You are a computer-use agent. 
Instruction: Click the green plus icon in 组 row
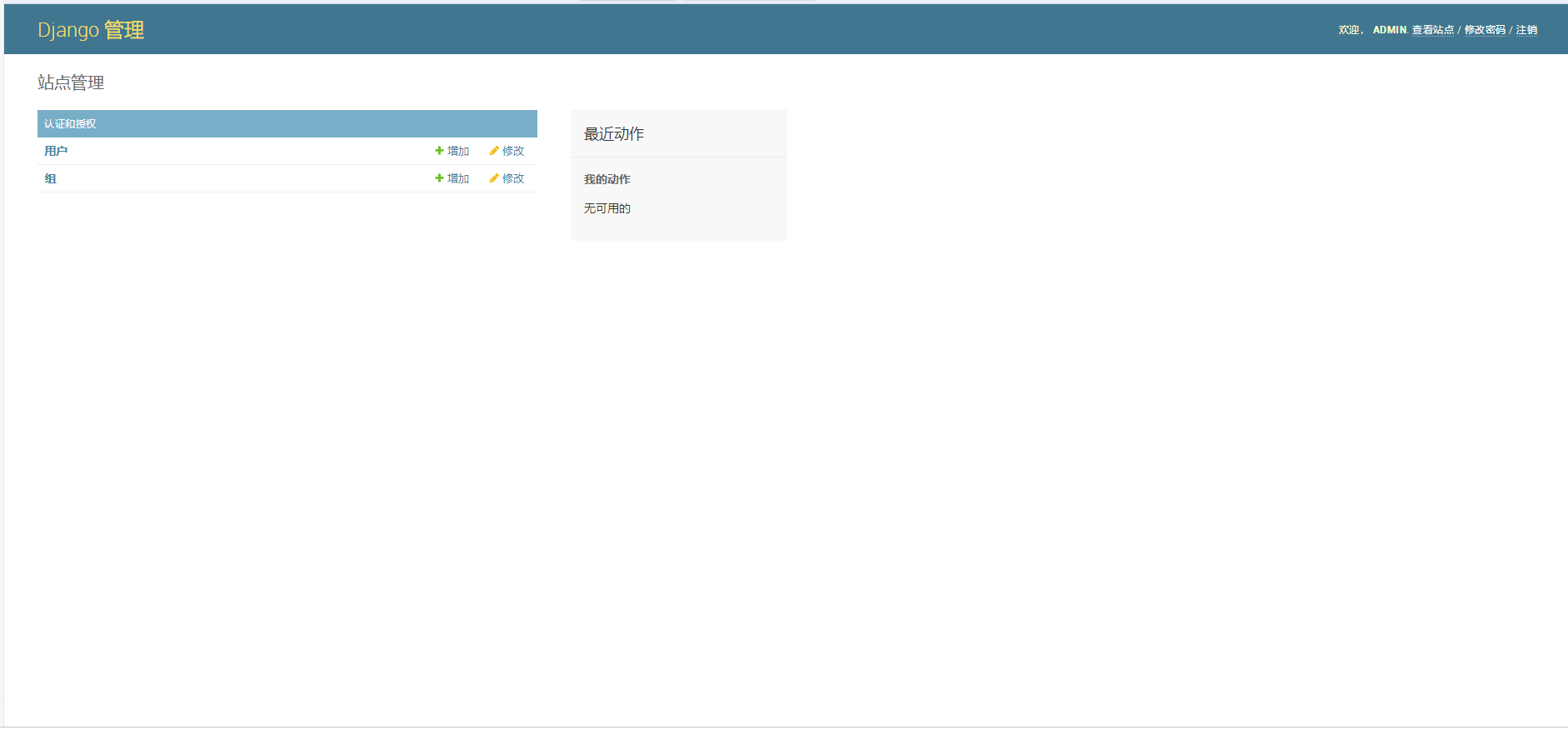click(439, 178)
